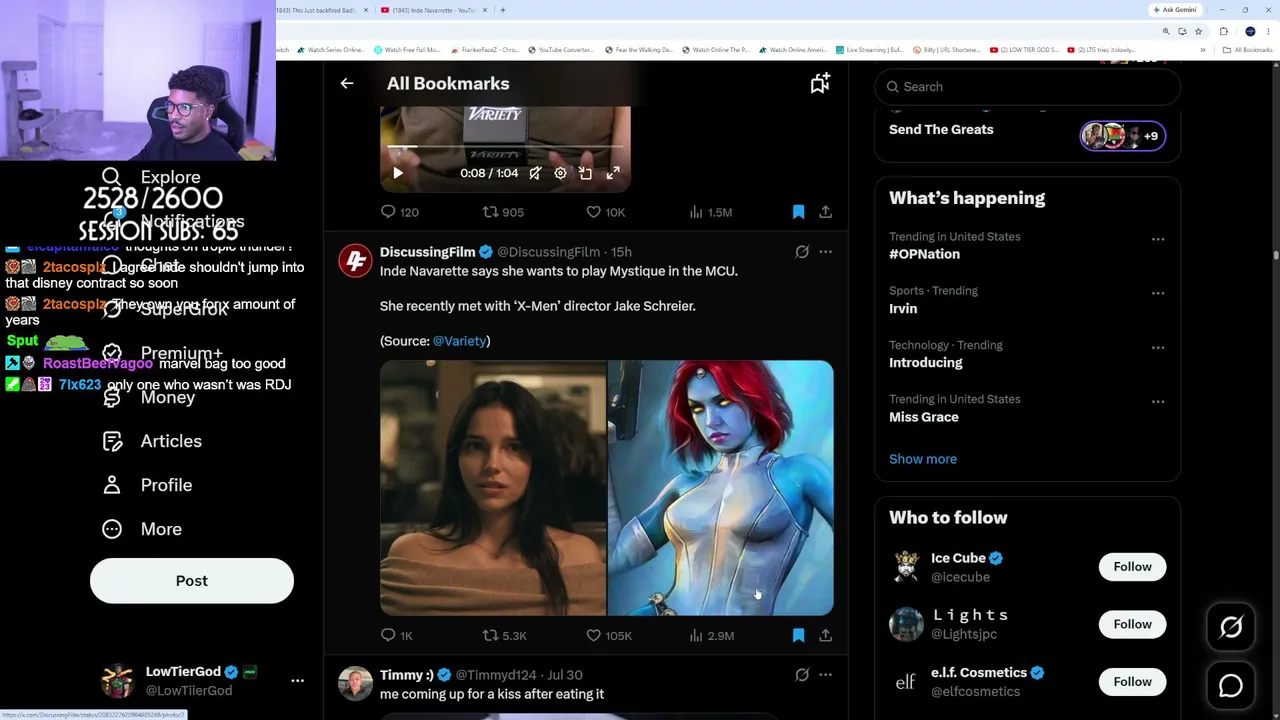The height and width of the screenshot is (720, 1280).
Task: Open more options on Timmy's post
Action: 825,675
